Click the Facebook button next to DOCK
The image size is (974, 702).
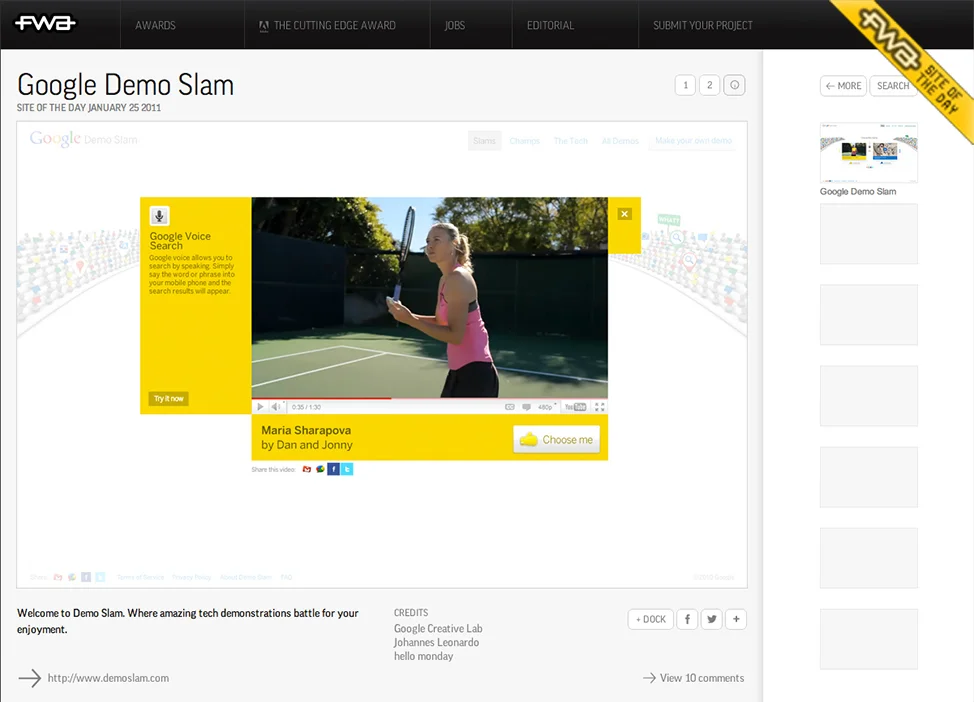click(687, 619)
